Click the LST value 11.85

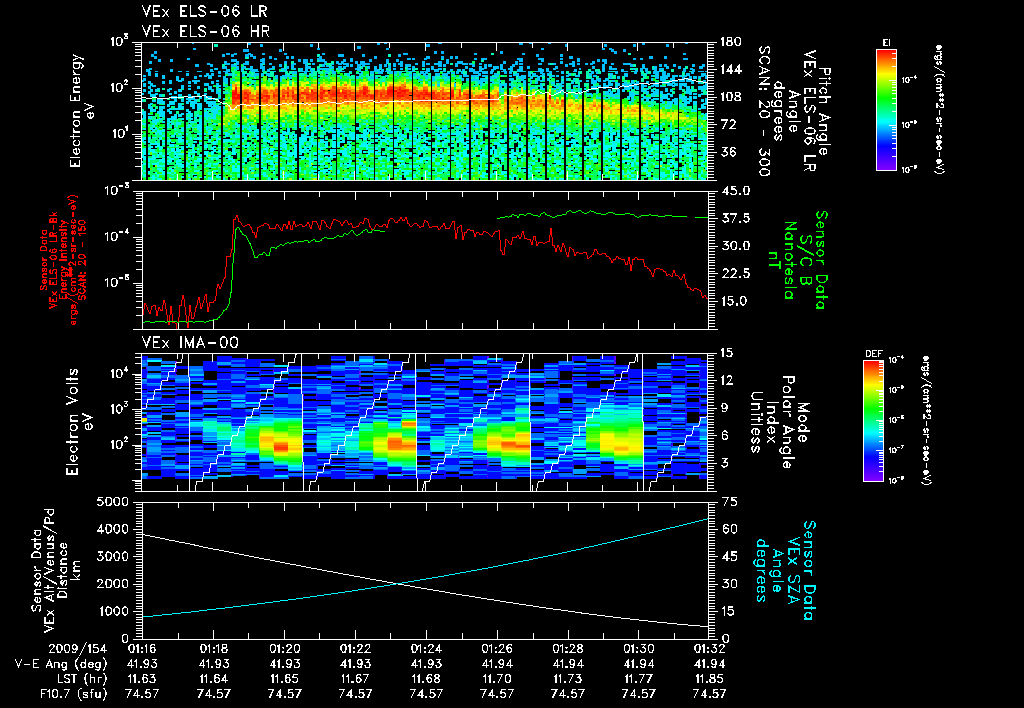[x=709, y=679]
